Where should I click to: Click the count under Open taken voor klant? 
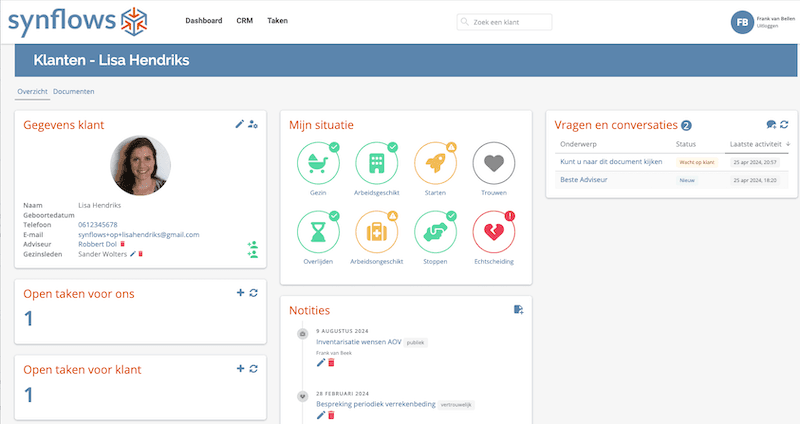tap(29, 395)
